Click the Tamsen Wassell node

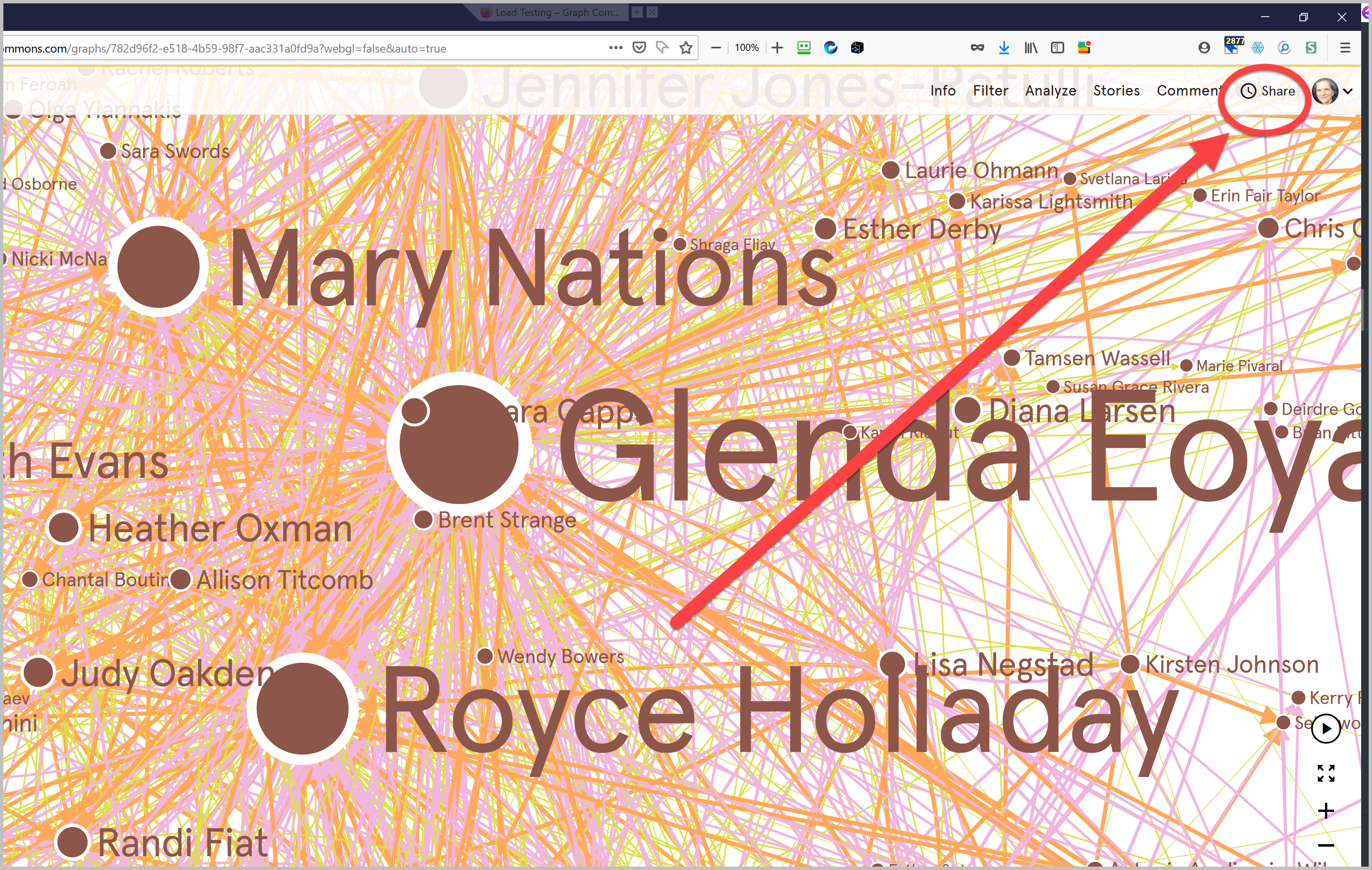[1011, 358]
